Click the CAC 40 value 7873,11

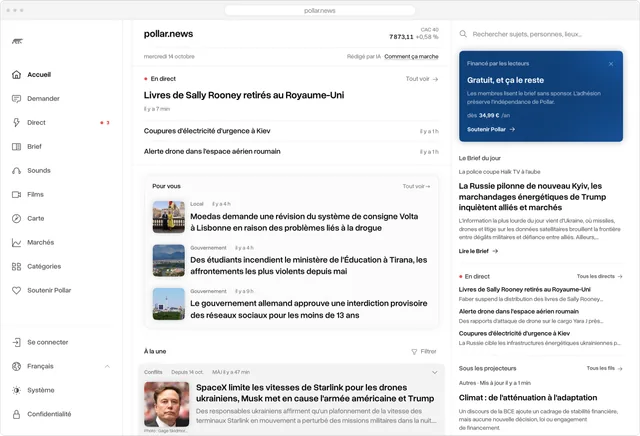coord(401,37)
